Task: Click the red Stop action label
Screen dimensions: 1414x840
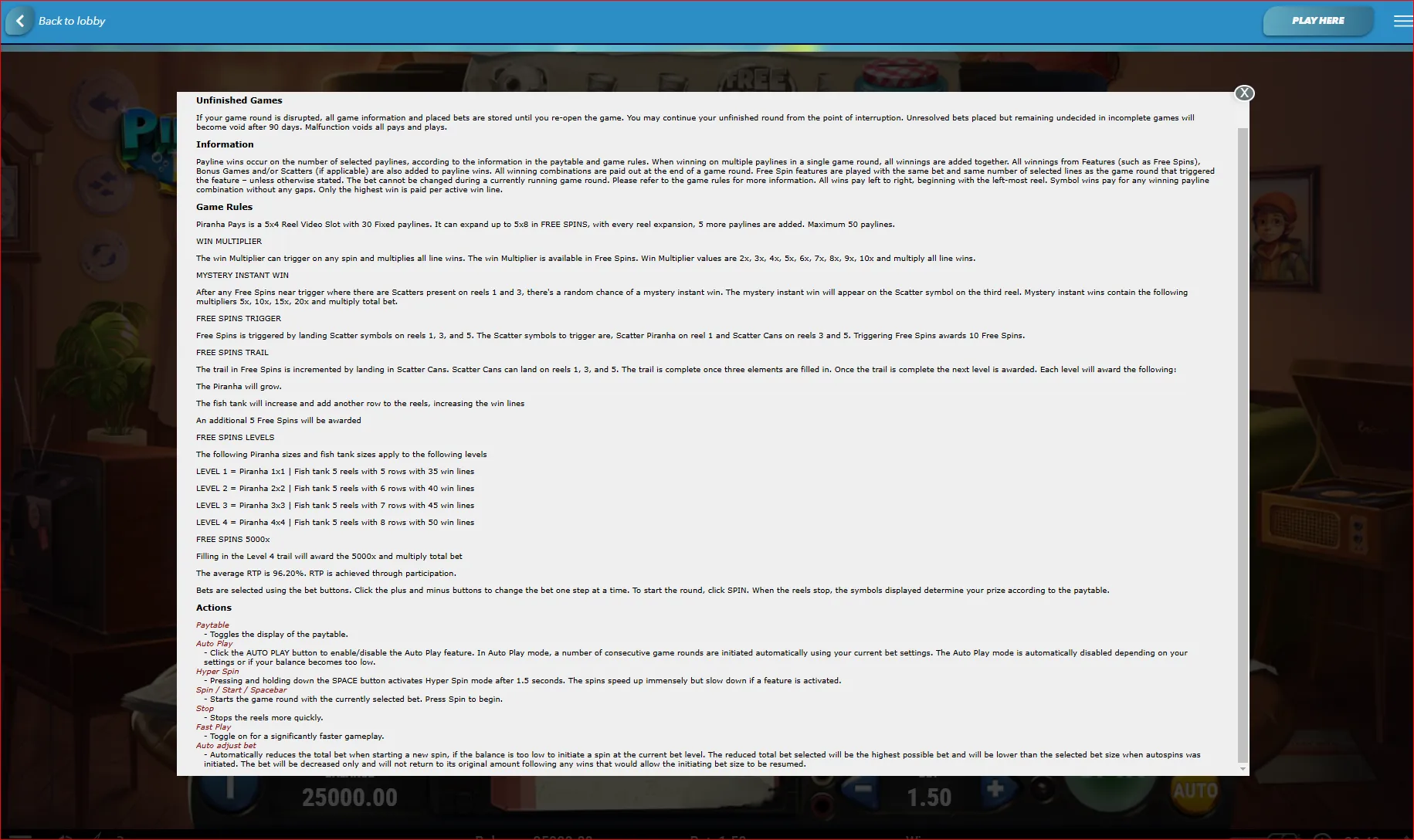Action: [x=205, y=709]
